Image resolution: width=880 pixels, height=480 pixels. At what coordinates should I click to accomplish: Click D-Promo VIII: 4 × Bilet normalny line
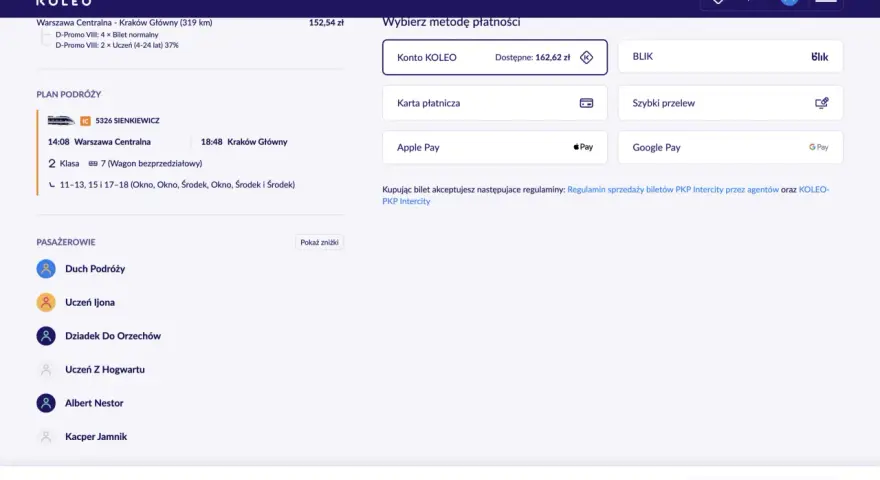tap(107, 35)
